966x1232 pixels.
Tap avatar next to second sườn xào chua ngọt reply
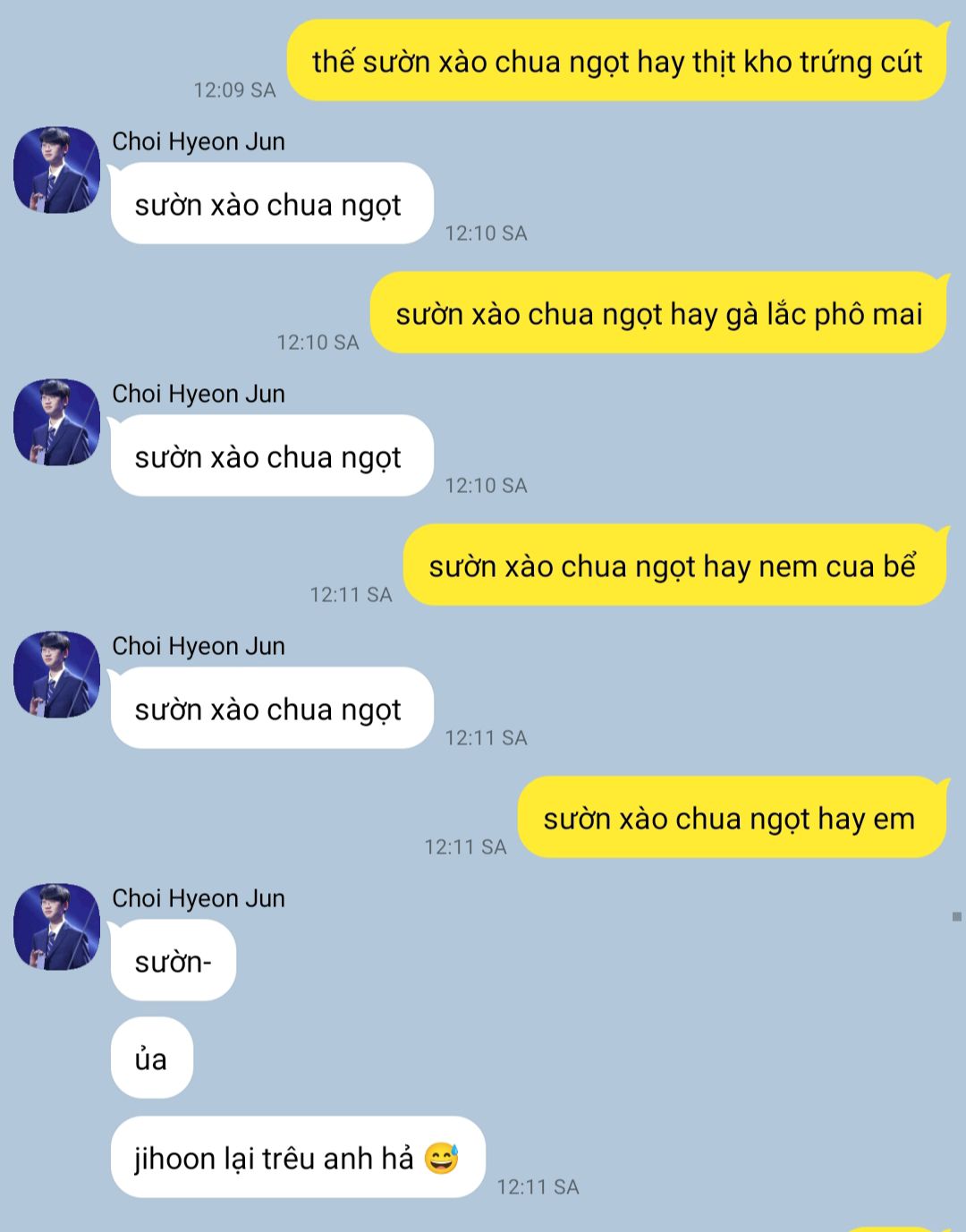pyautogui.click(x=56, y=422)
